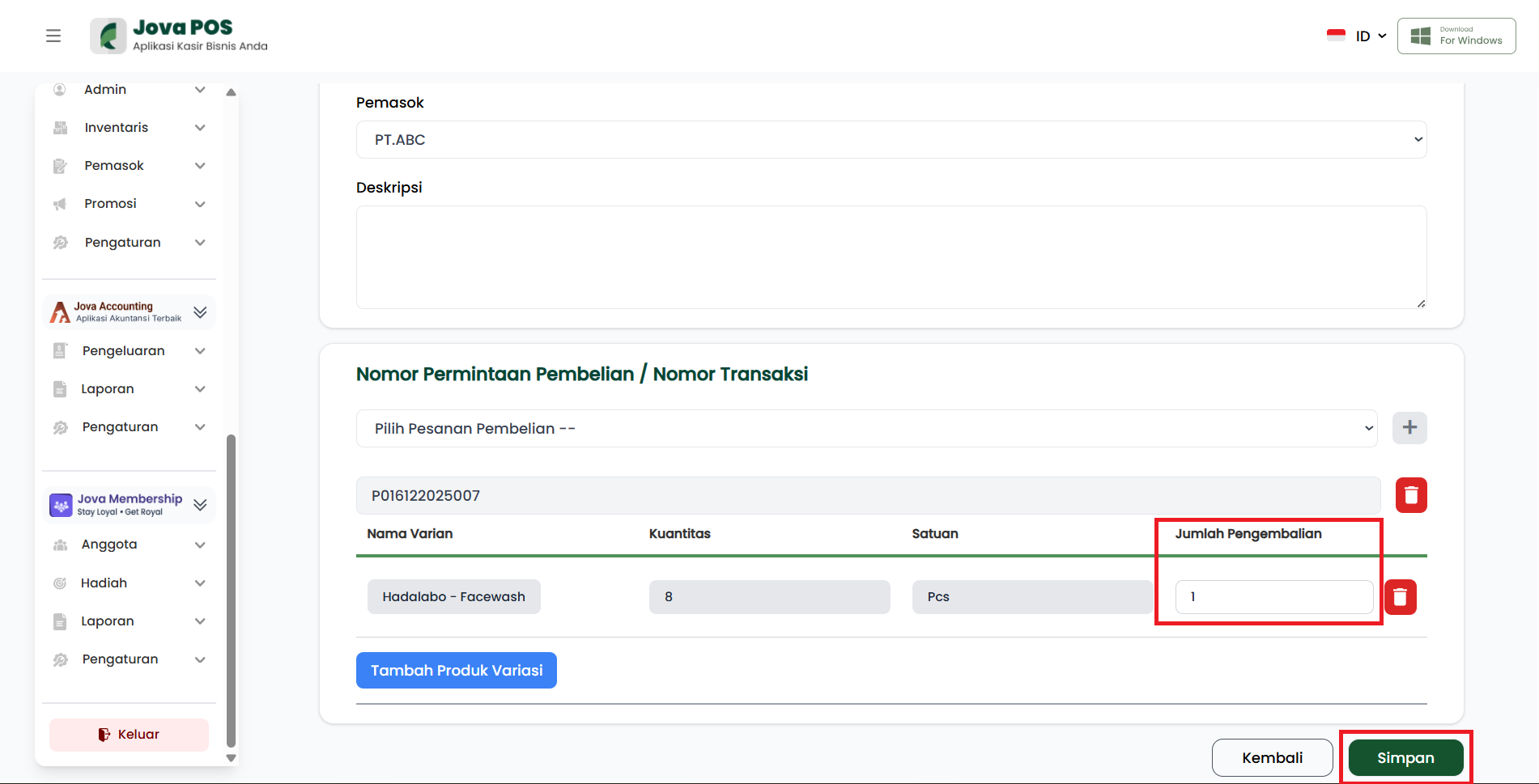Open Pilih Pesanan Pembelian dropdown
Screen dimensions: 1539x784
click(866, 429)
